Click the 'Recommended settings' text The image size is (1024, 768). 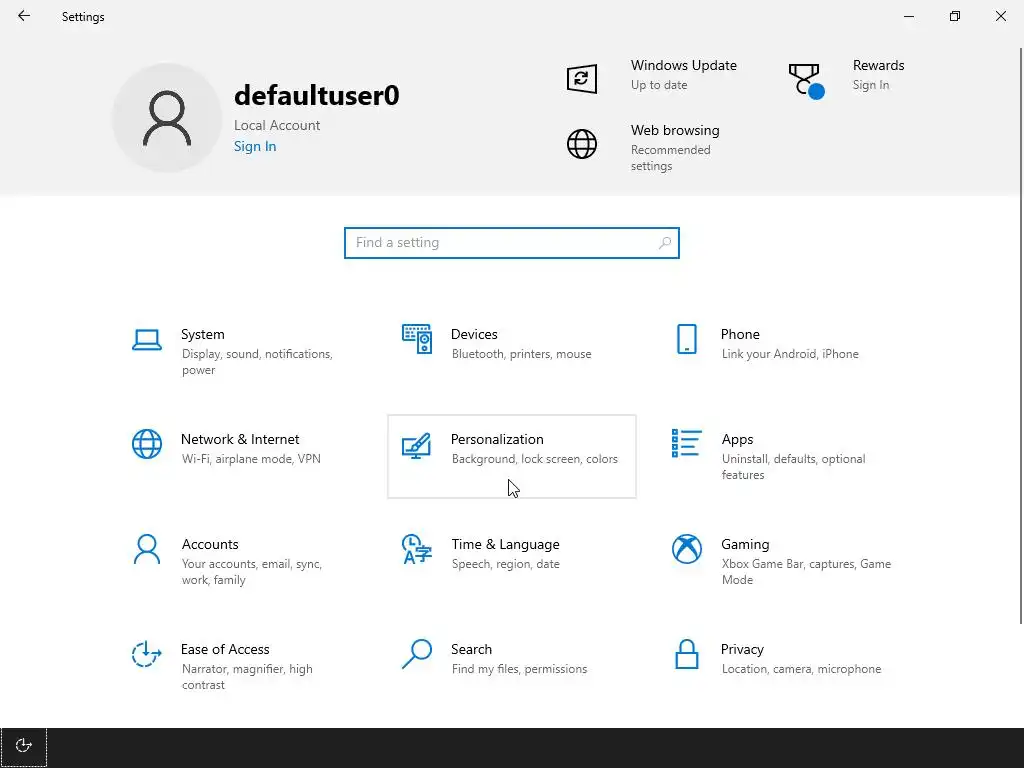(x=671, y=158)
